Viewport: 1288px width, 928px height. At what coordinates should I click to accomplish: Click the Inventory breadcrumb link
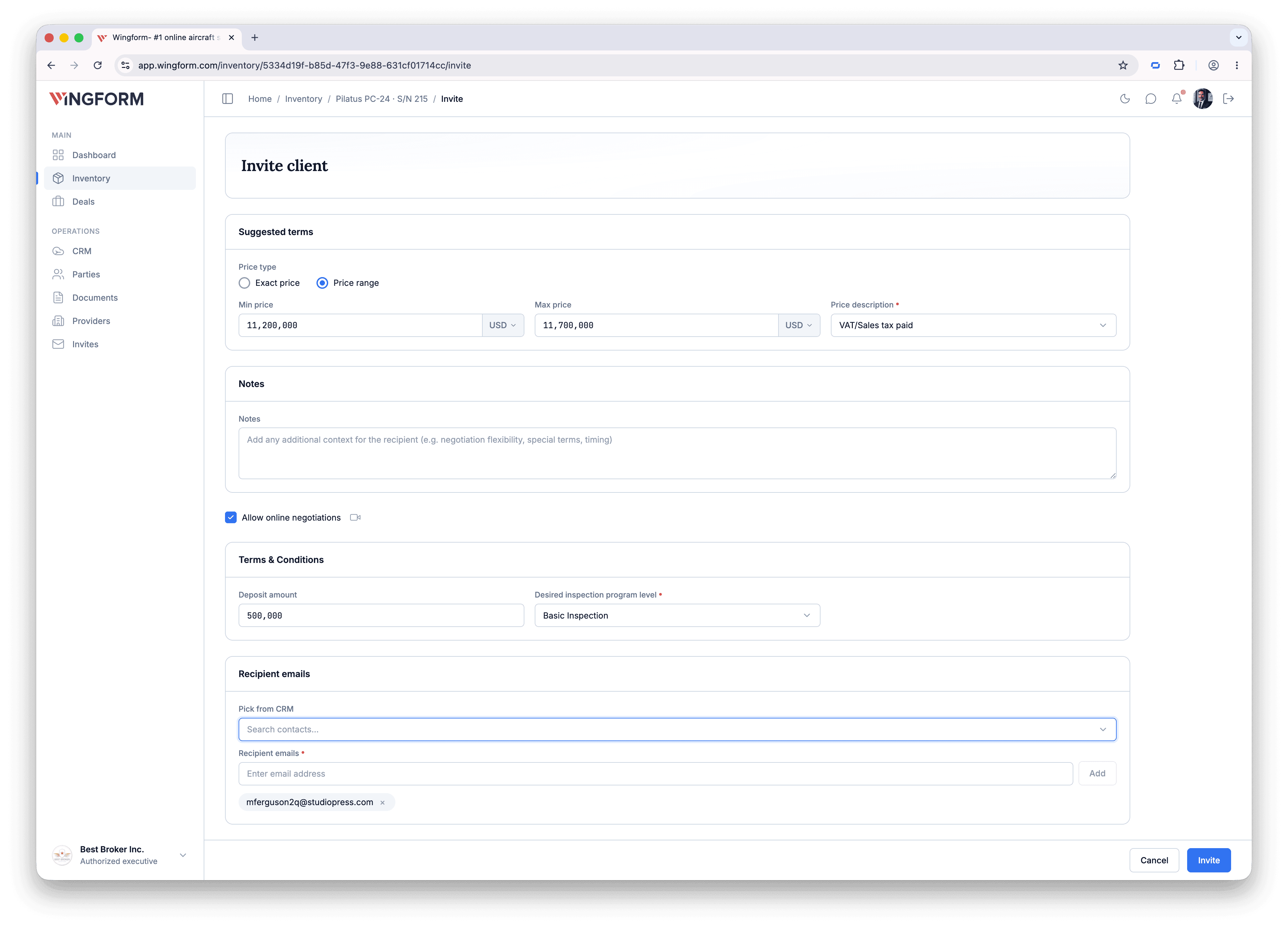(x=303, y=99)
